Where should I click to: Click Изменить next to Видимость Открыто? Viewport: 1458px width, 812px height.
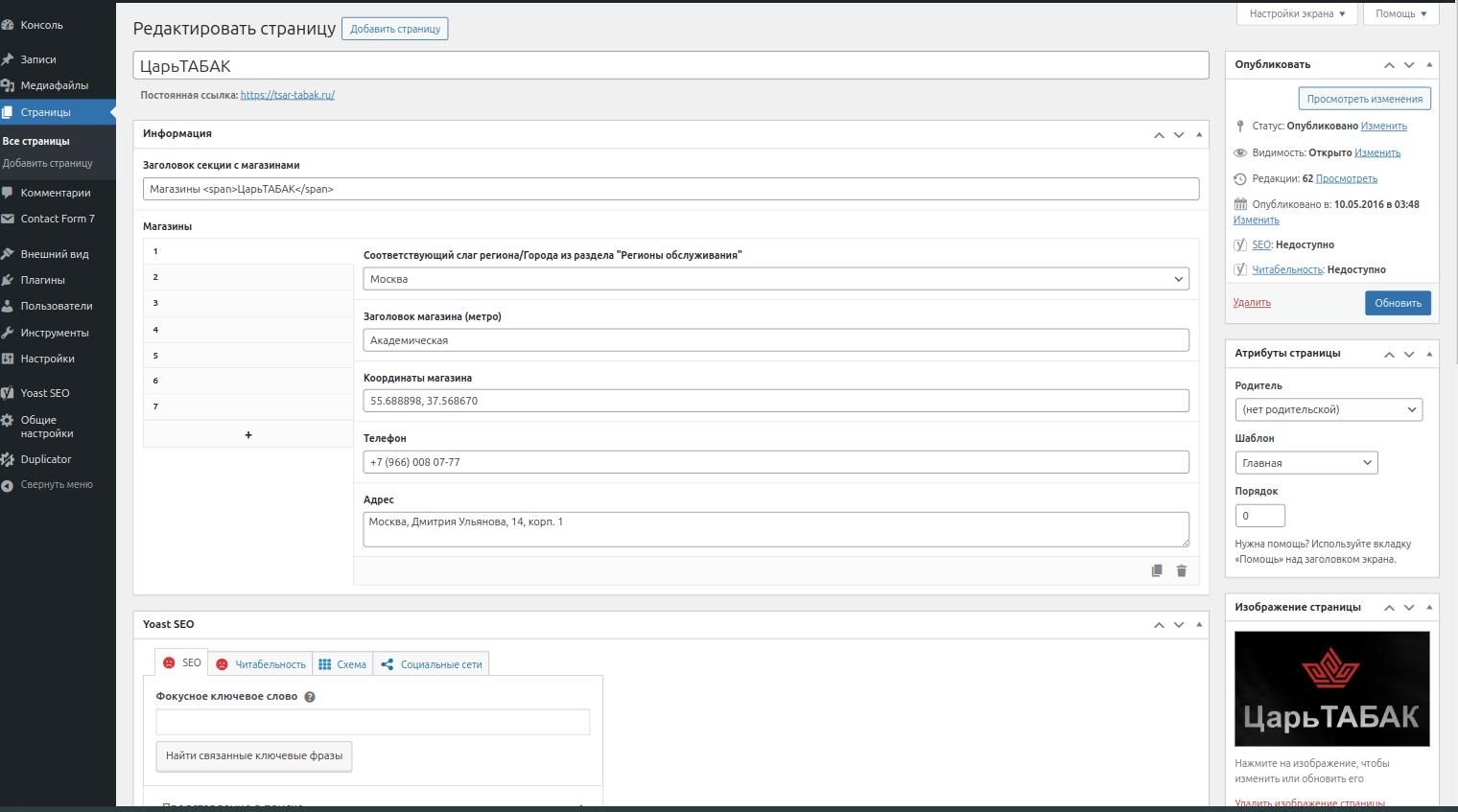click(1377, 152)
